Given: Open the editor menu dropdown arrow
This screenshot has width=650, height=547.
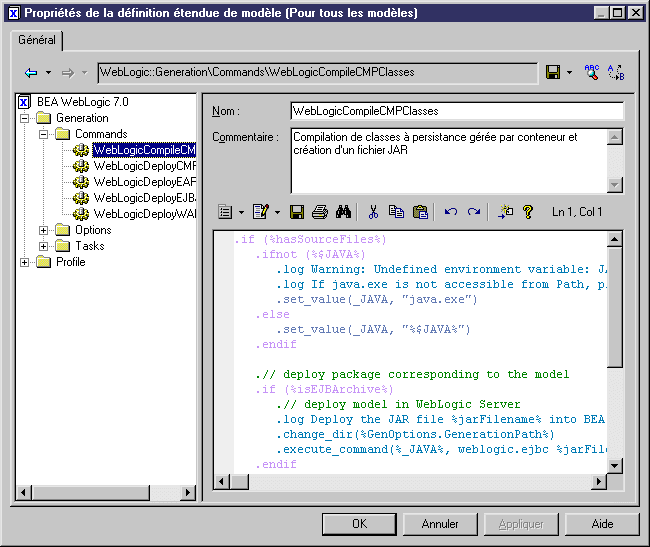Looking at the screenshot, I should click(240, 211).
